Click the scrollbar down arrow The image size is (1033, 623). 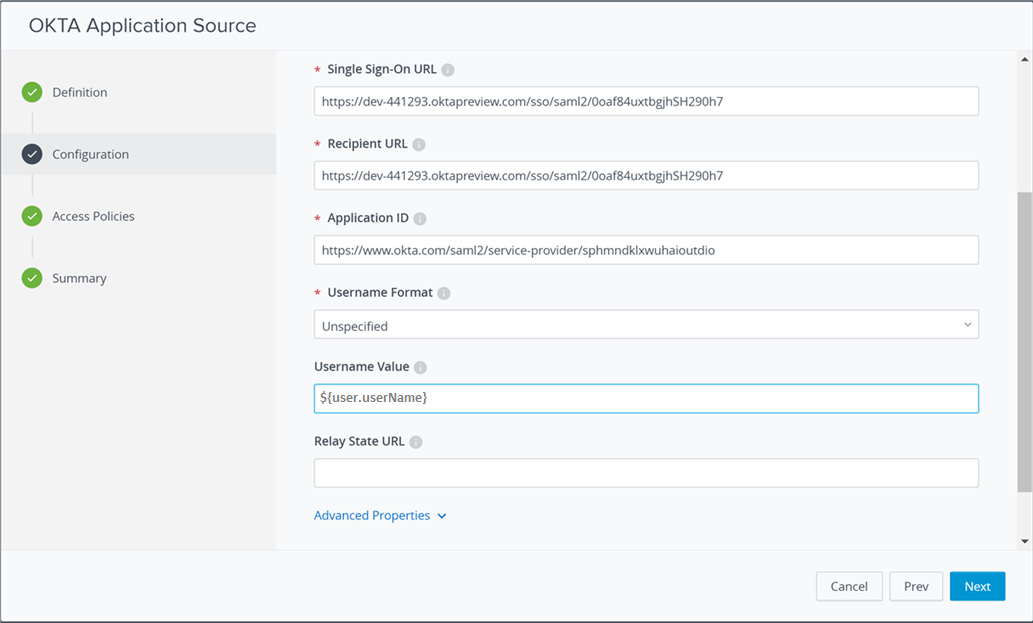[1024, 541]
